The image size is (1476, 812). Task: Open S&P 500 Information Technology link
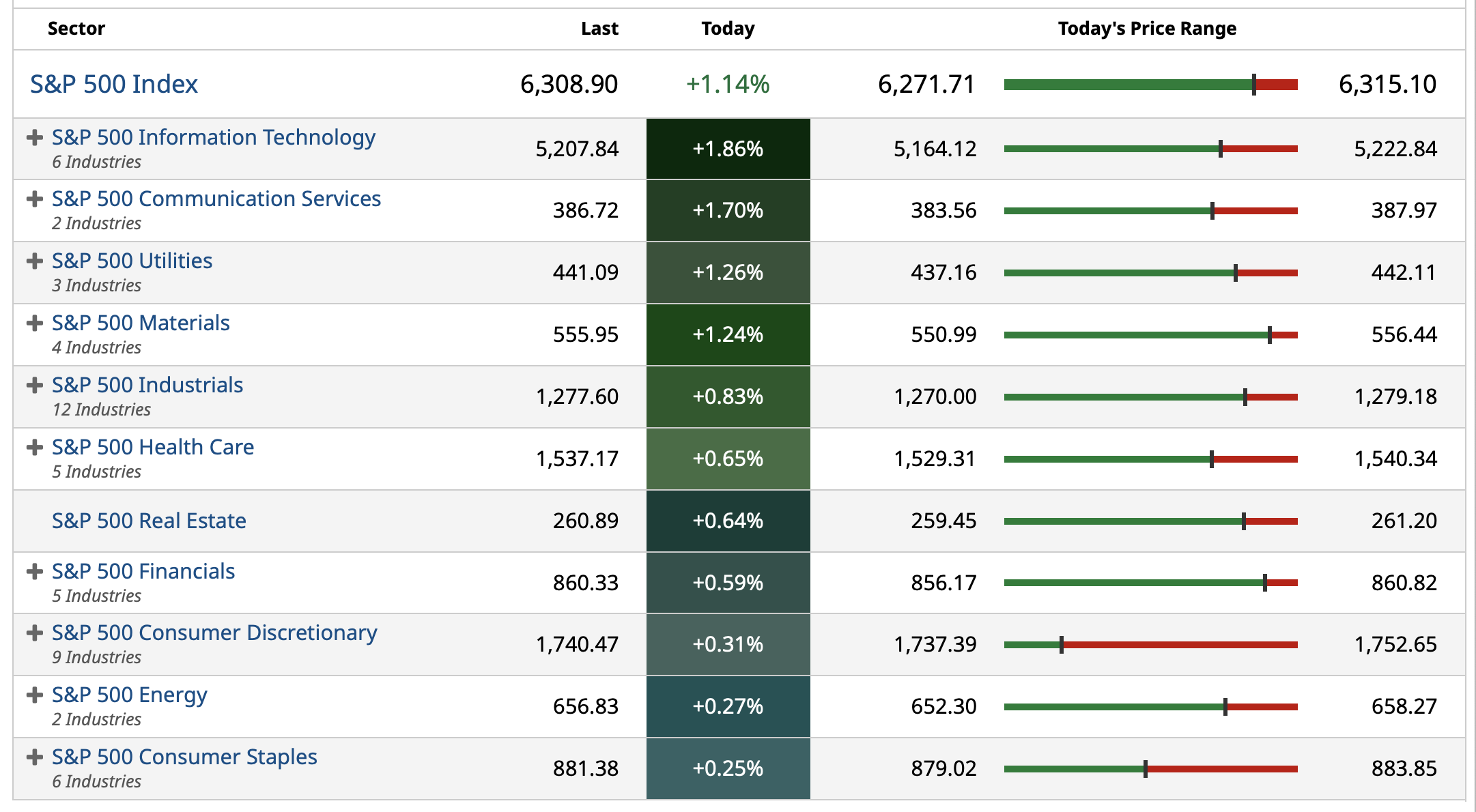click(213, 138)
